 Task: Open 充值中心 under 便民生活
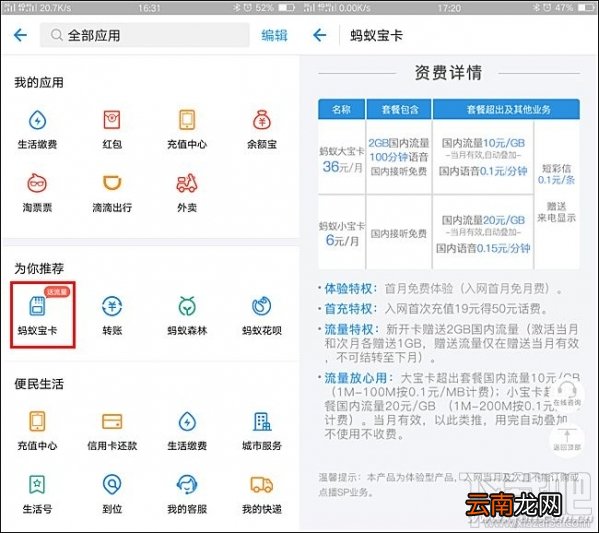coord(37,431)
